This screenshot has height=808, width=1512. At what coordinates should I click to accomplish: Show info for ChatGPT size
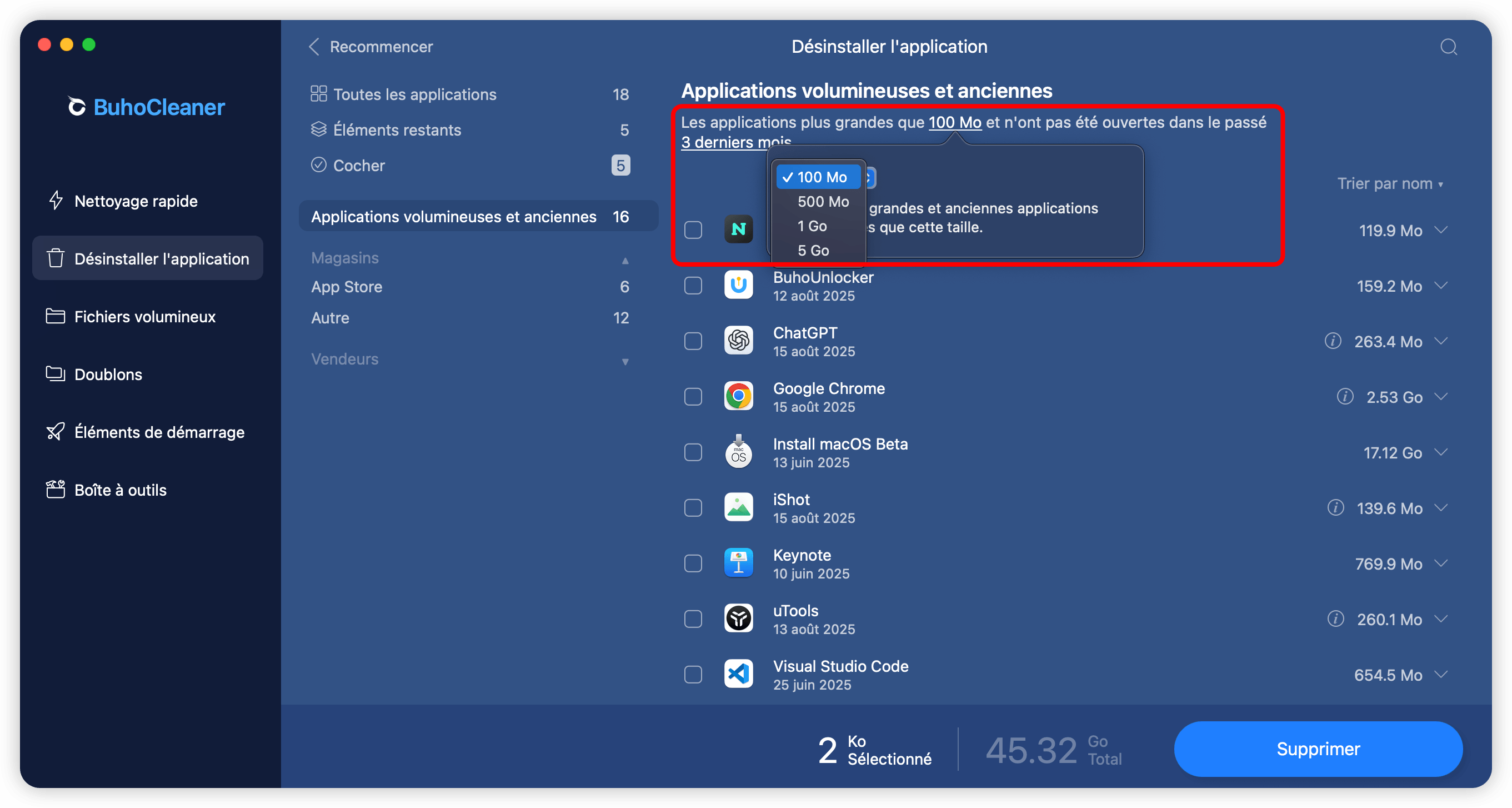[1333, 341]
